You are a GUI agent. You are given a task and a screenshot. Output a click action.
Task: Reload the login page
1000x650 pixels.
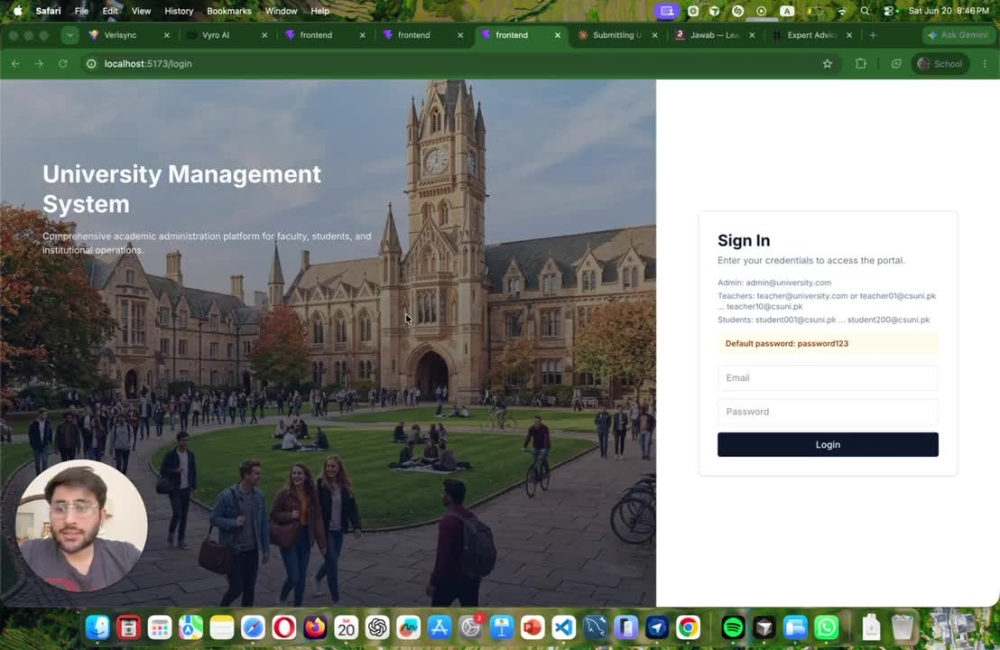tap(62, 64)
